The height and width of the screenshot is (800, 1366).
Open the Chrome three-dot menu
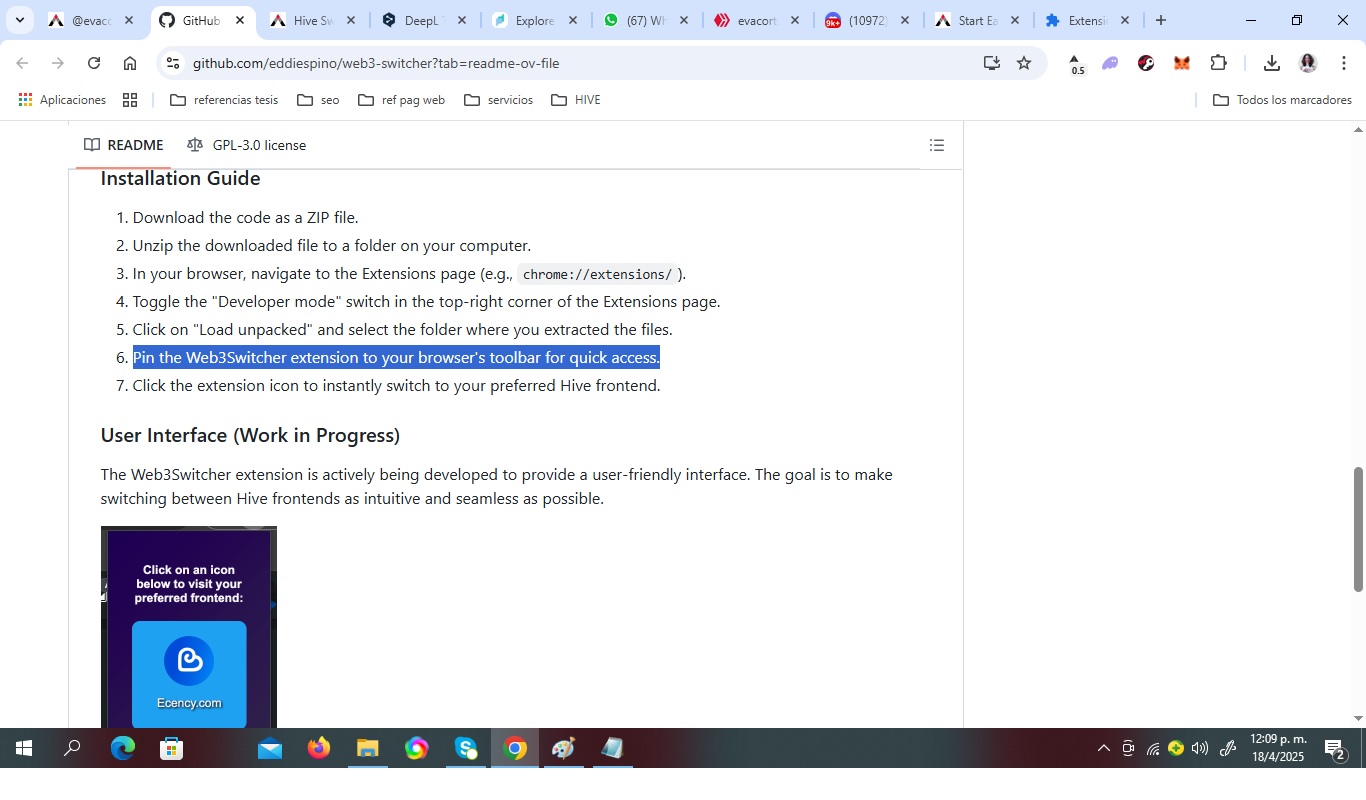(1344, 63)
